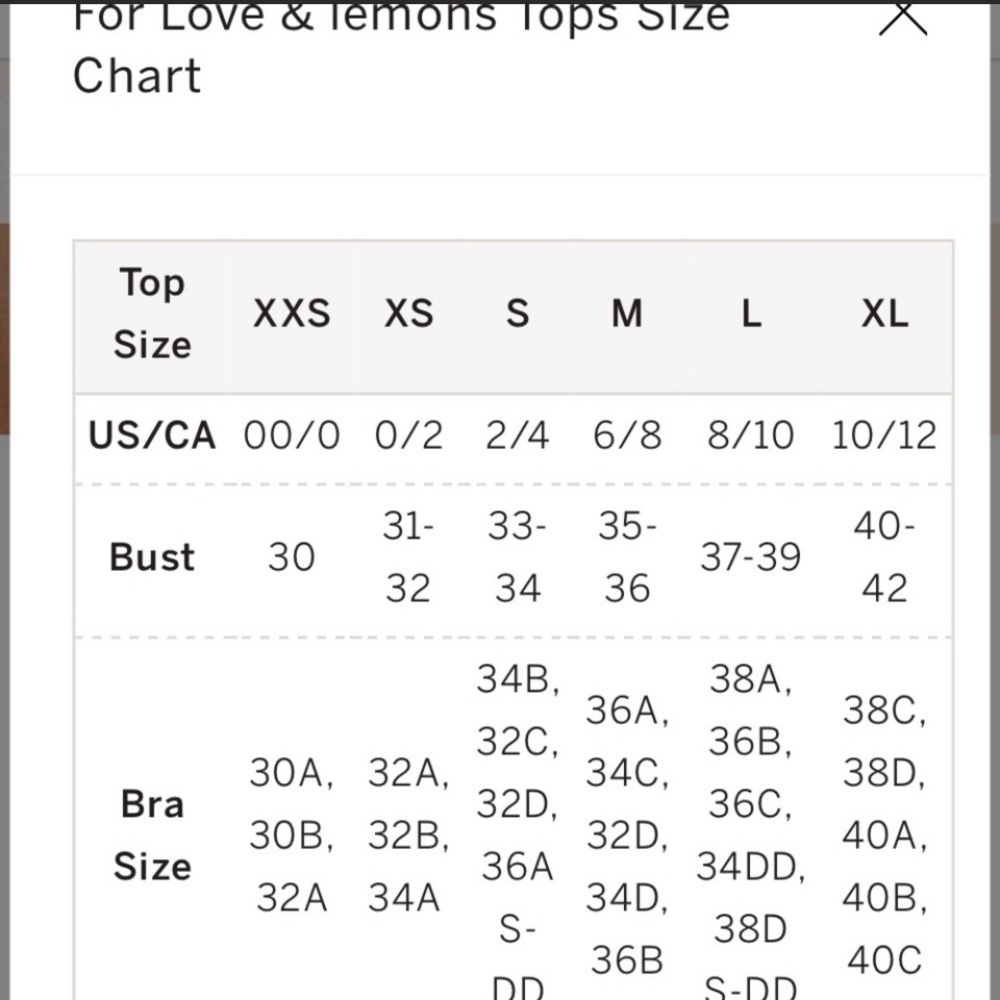Select the Bra Size row label

tap(152, 834)
